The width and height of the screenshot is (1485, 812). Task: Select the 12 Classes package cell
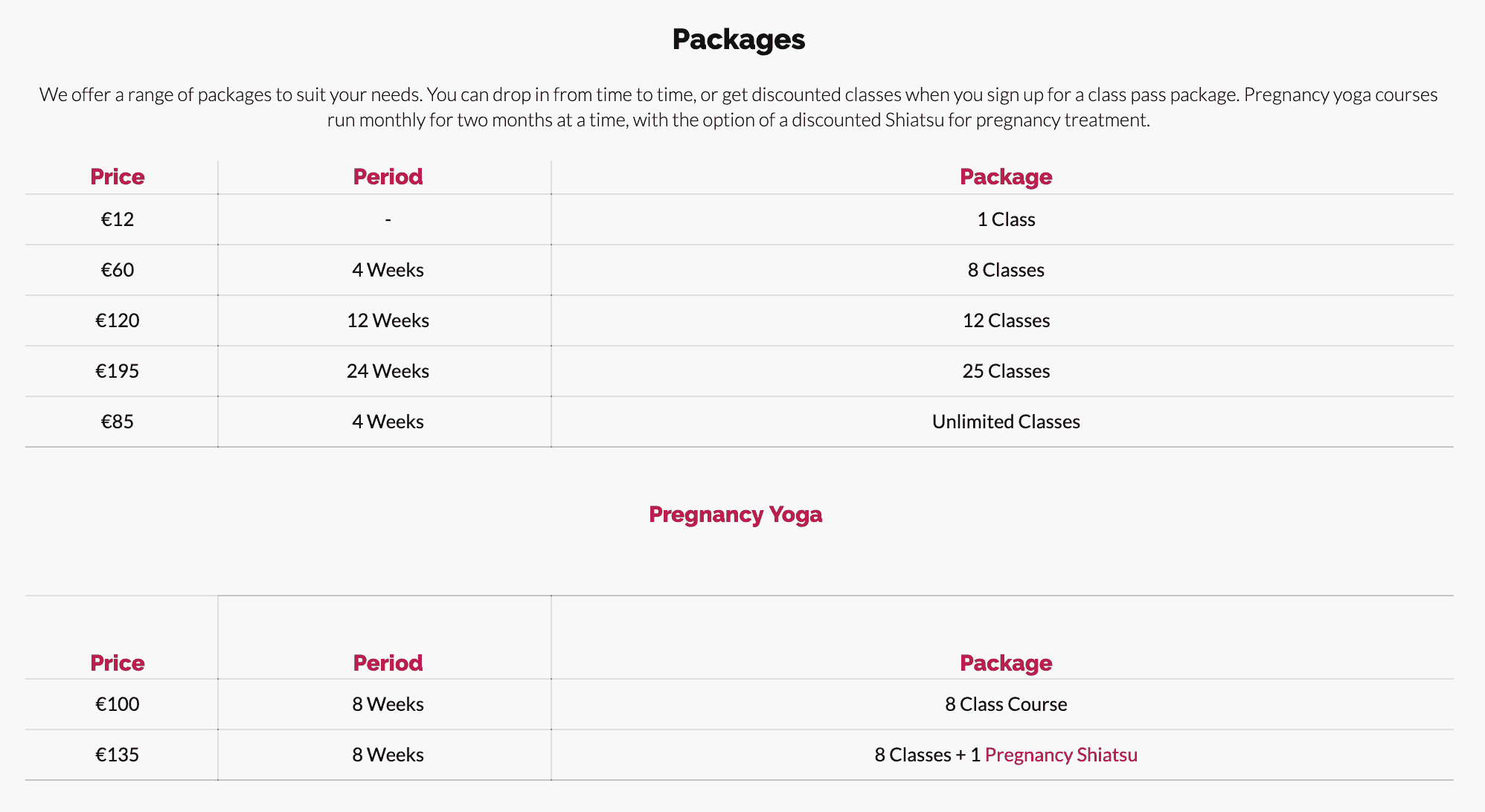[x=1006, y=320]
